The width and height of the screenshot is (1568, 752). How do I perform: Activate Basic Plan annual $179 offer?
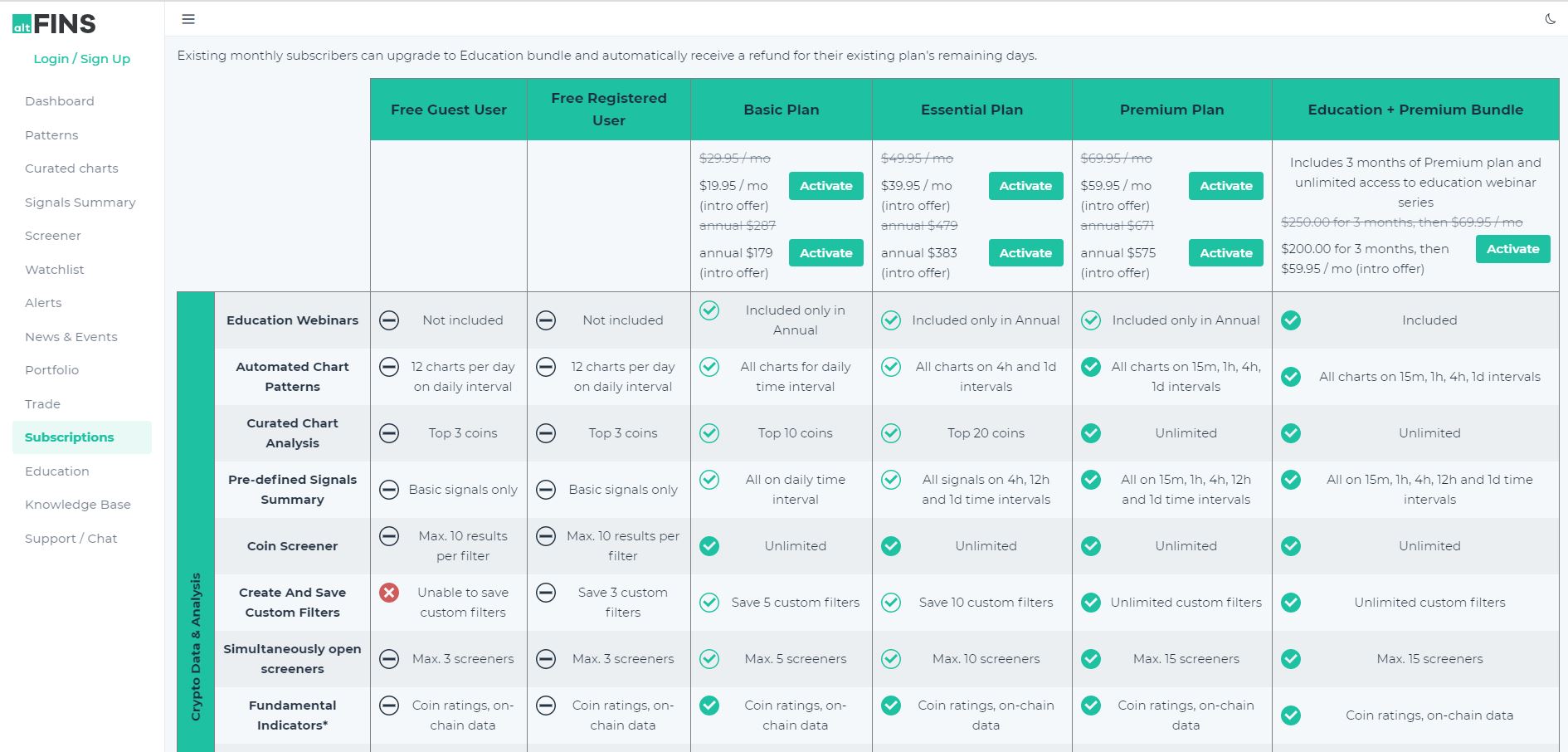tap(826, 253)
